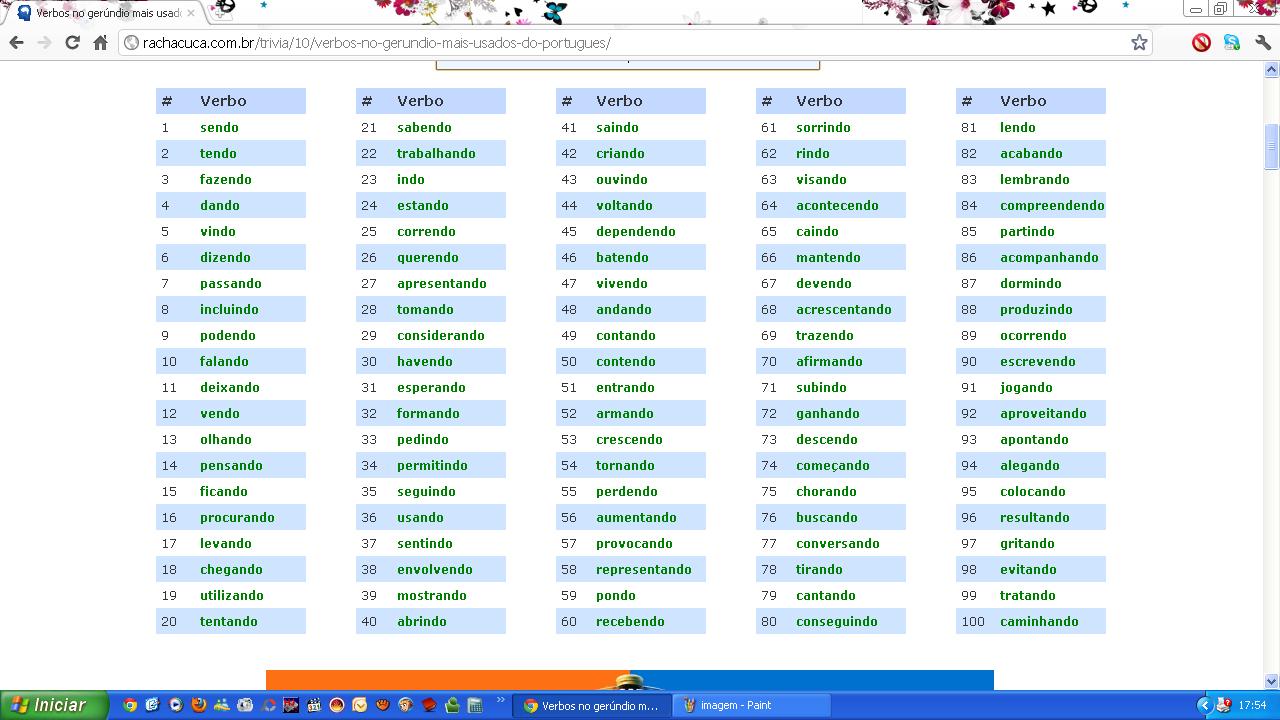
Task: Click the verb 'conversando'
Action: [838, 543]
